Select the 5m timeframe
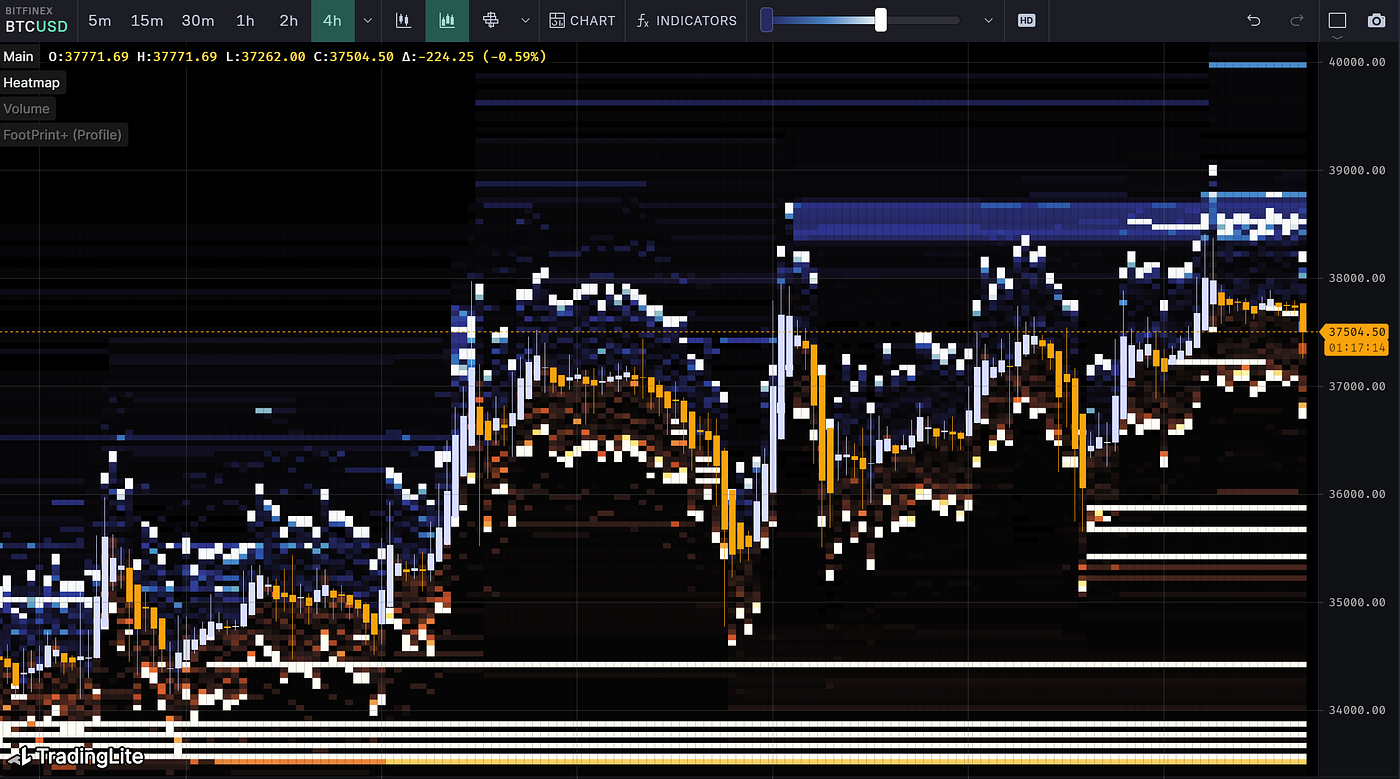The width and height of the screenshot is (1400, 779). pyautogui.click(x=100, y=20)
